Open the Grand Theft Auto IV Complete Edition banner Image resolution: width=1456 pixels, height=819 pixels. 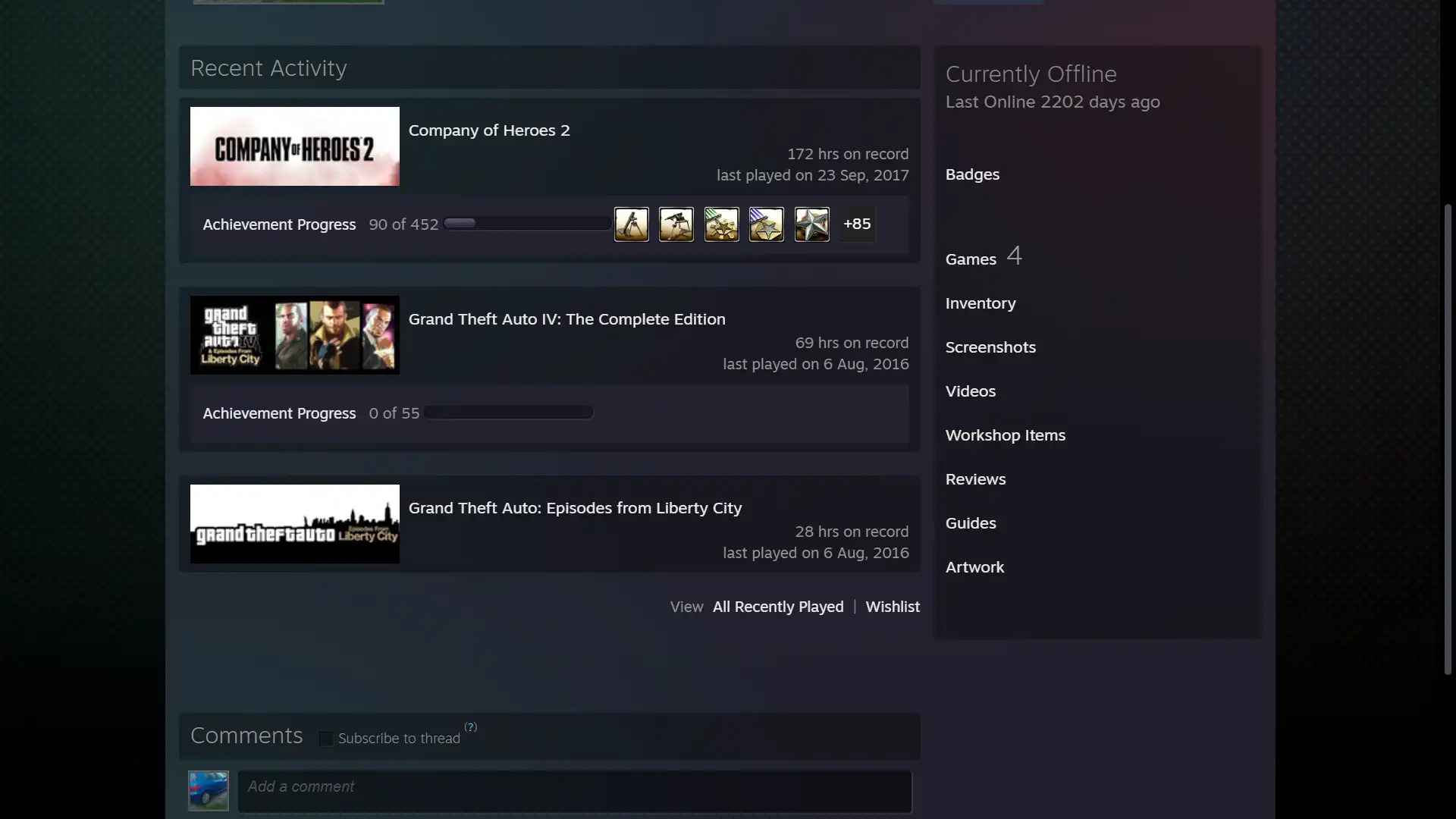[x=295, y=335]
